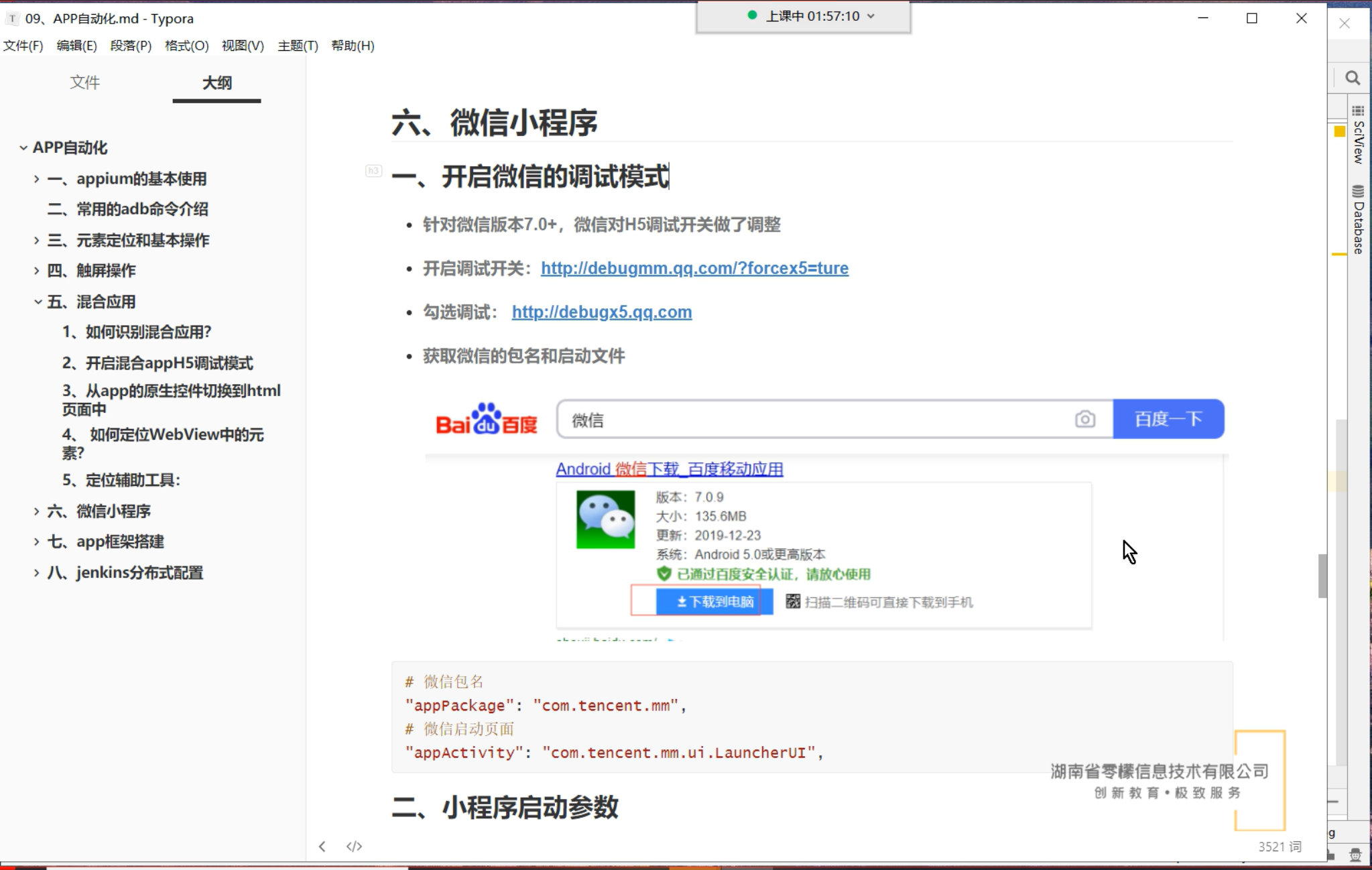This screenshot has width=1372, height=870.
Task: Click the 下载到电脑 download button
Action: [x=714, y=602]
